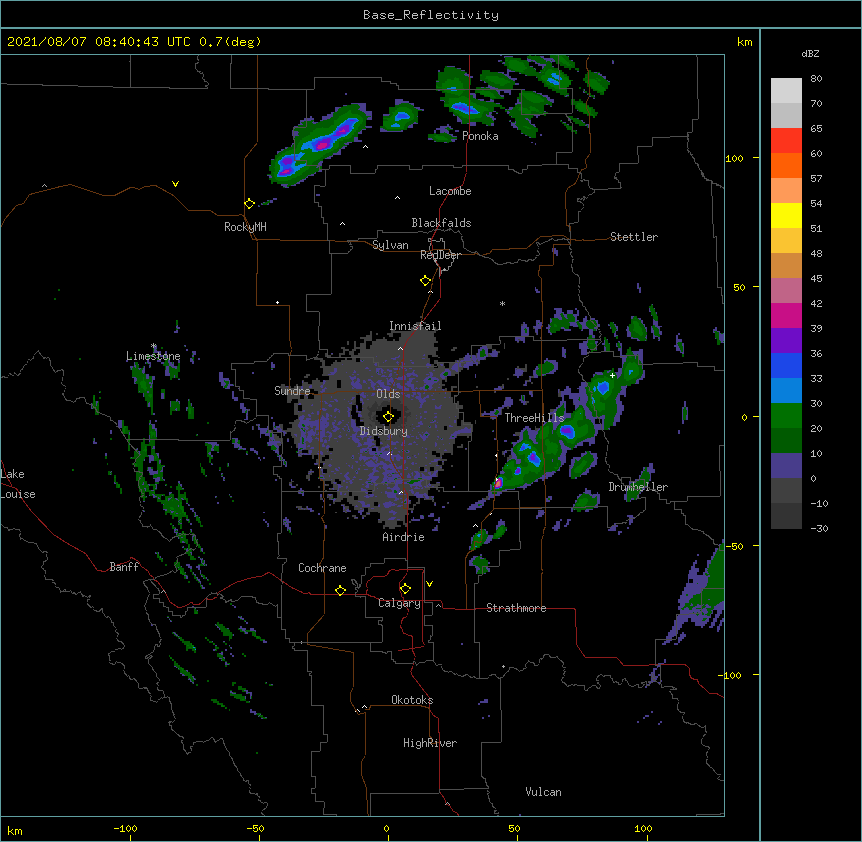Click the Sylvan label
This screenshot has width=862, height=842.
tap(390, 245)
